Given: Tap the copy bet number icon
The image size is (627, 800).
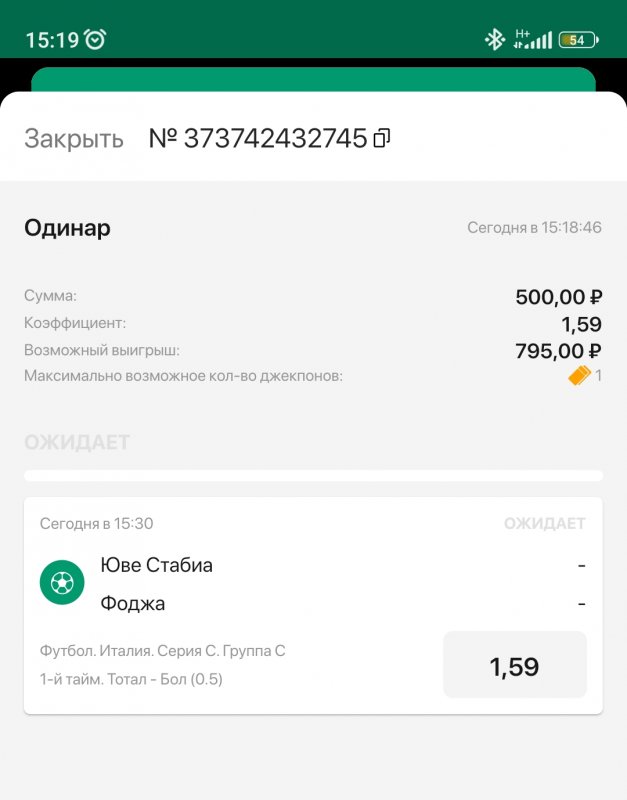Looking at the screenshot, I should (x=381, y=139).
